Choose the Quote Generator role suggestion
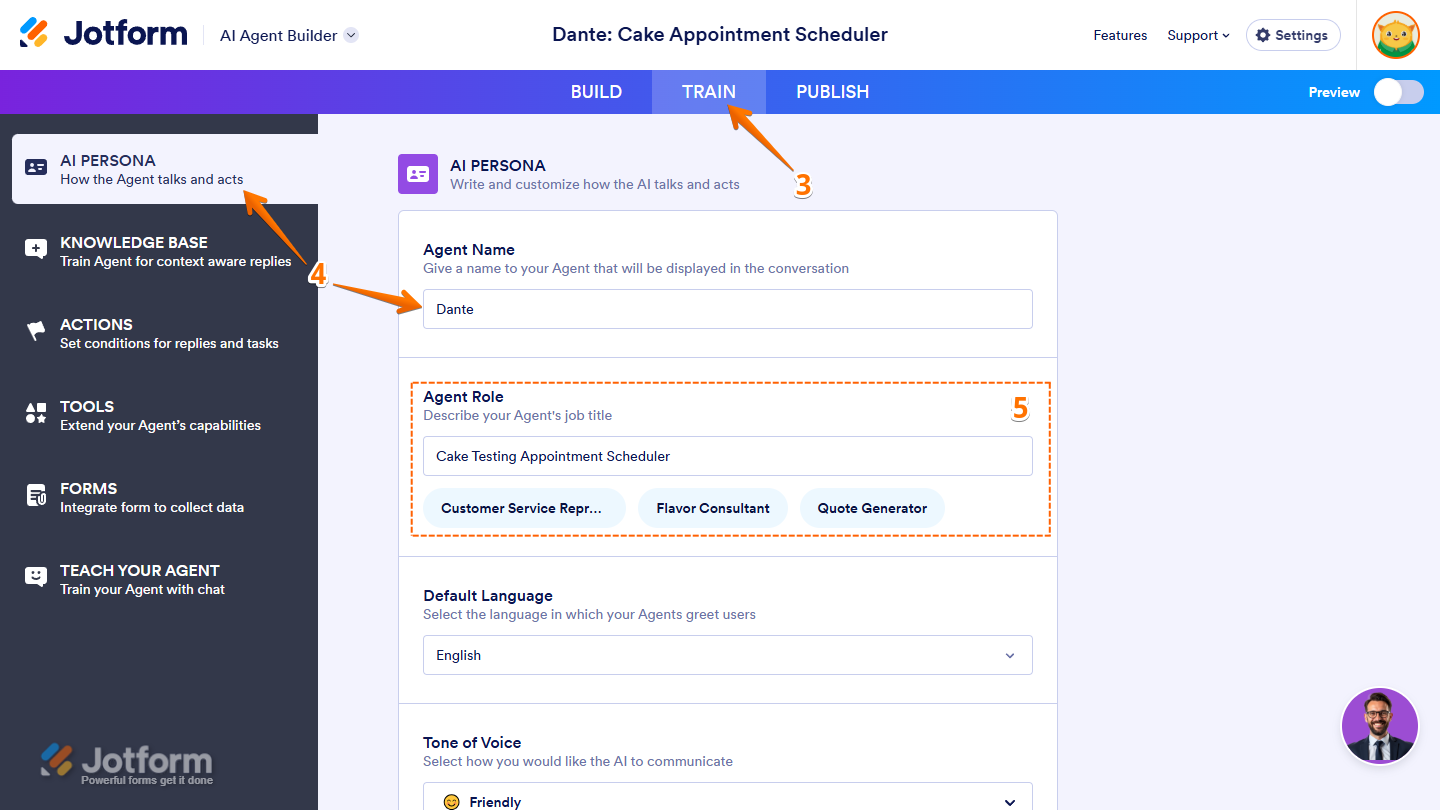 pos(872,508)
